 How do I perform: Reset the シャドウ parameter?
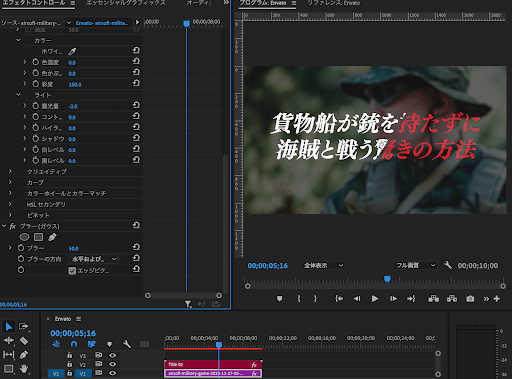click(x=136, y=138)
